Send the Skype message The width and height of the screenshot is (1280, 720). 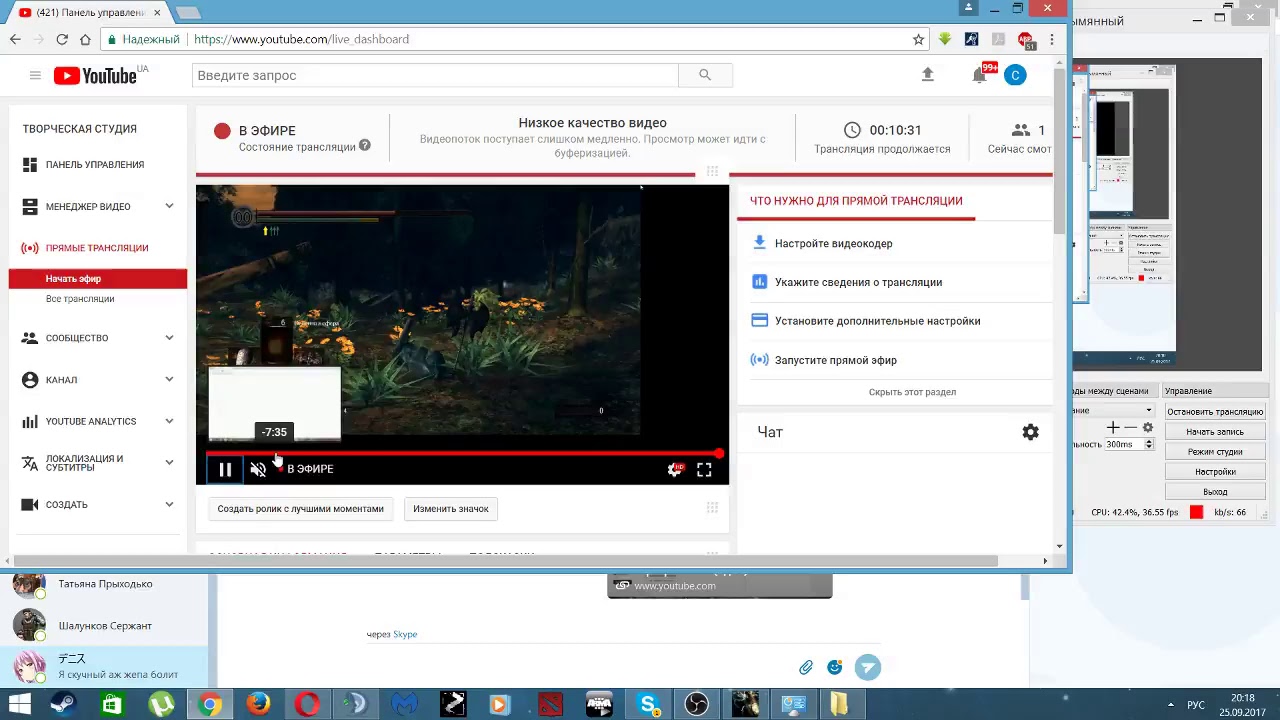pyautogui.click(x=868, y=667)
